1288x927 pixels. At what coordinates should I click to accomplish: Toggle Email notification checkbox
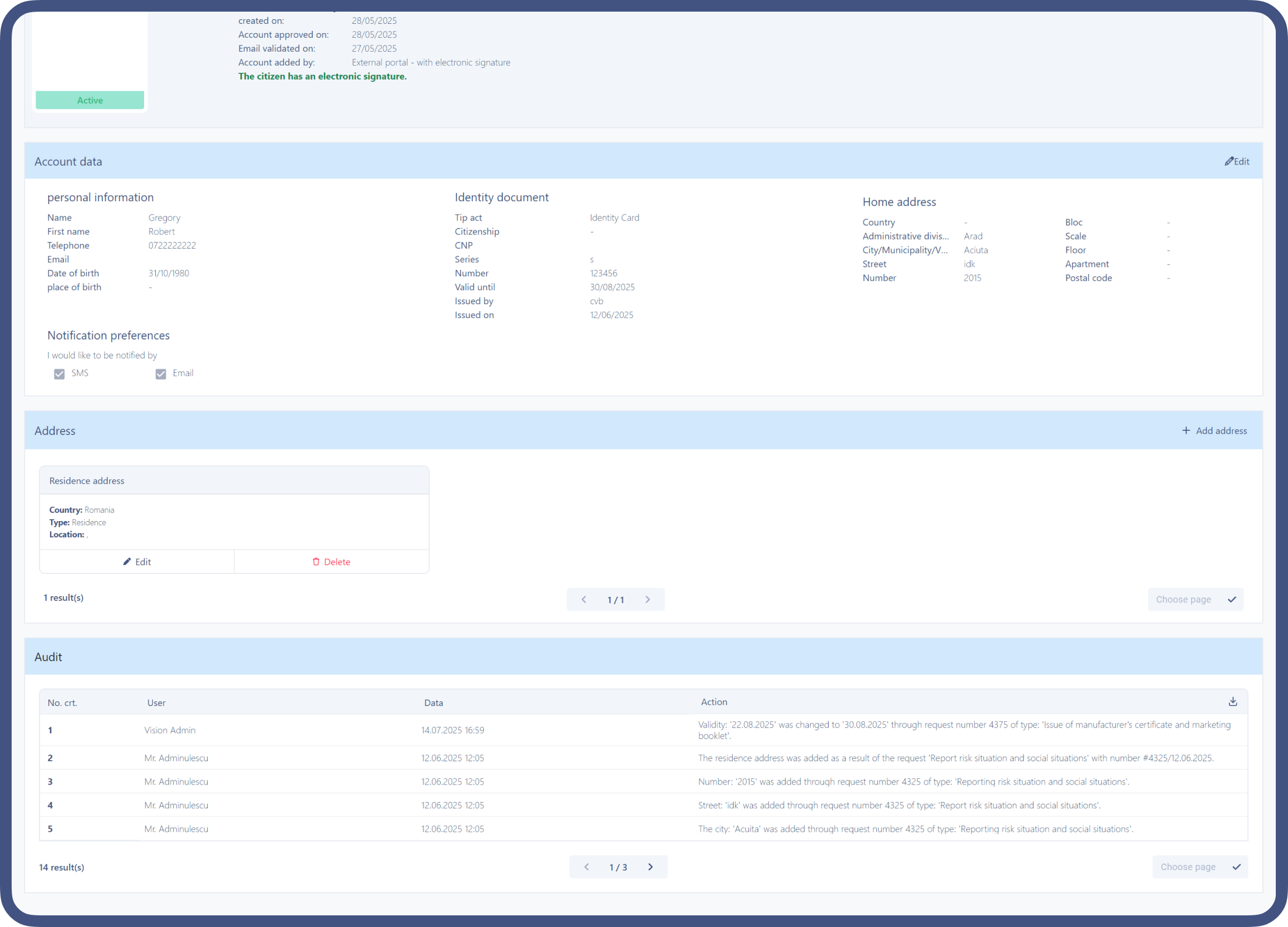pos(161,374)
